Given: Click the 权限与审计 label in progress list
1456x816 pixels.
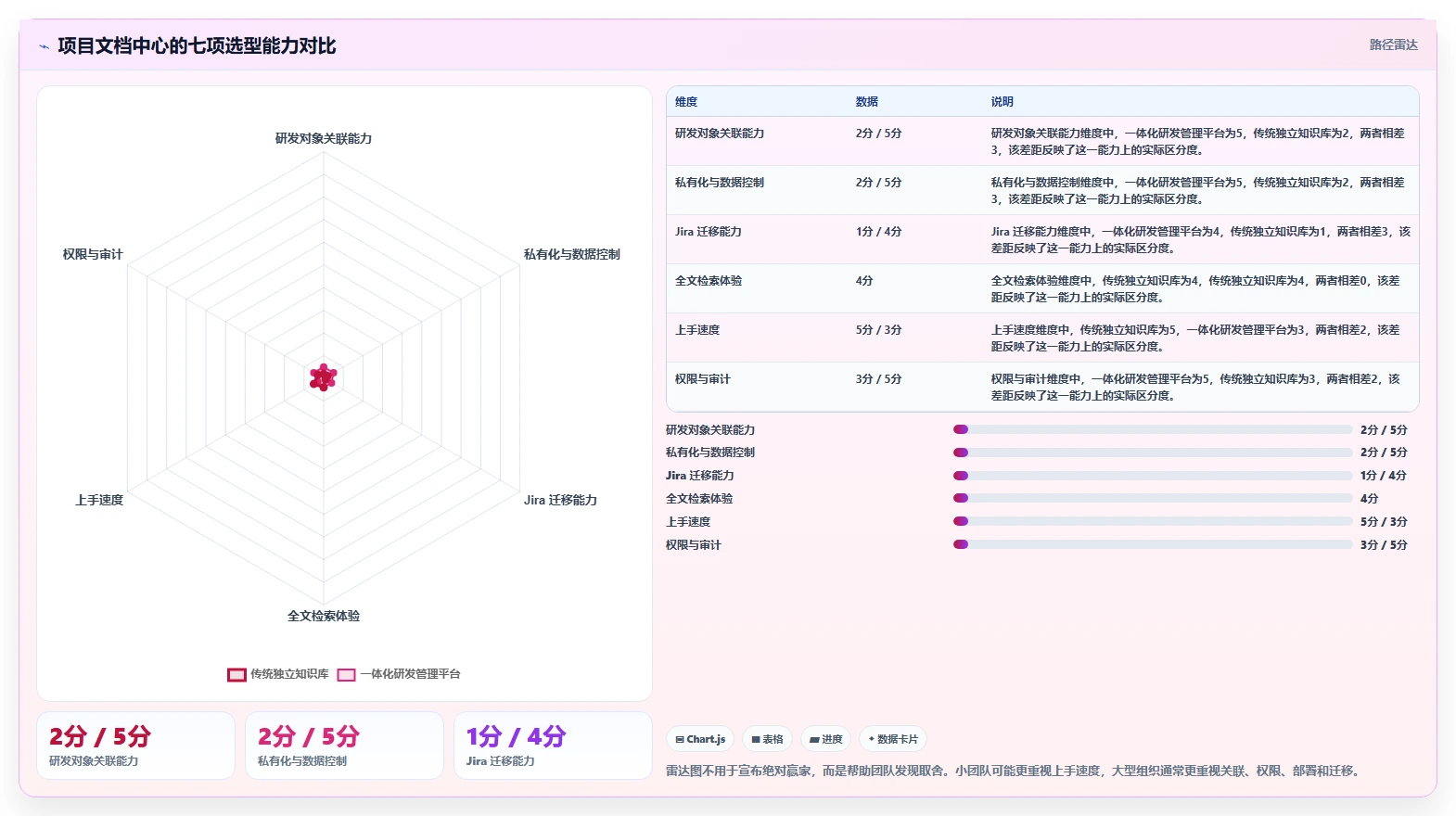Looking at the screenshot, I should 694,545.
